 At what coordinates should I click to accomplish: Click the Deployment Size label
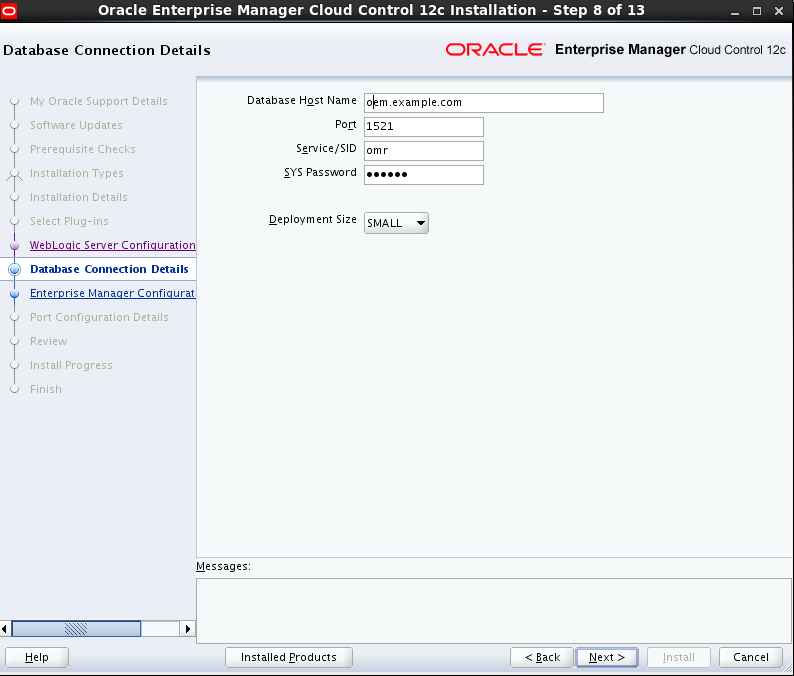click(x=313, y=220)
